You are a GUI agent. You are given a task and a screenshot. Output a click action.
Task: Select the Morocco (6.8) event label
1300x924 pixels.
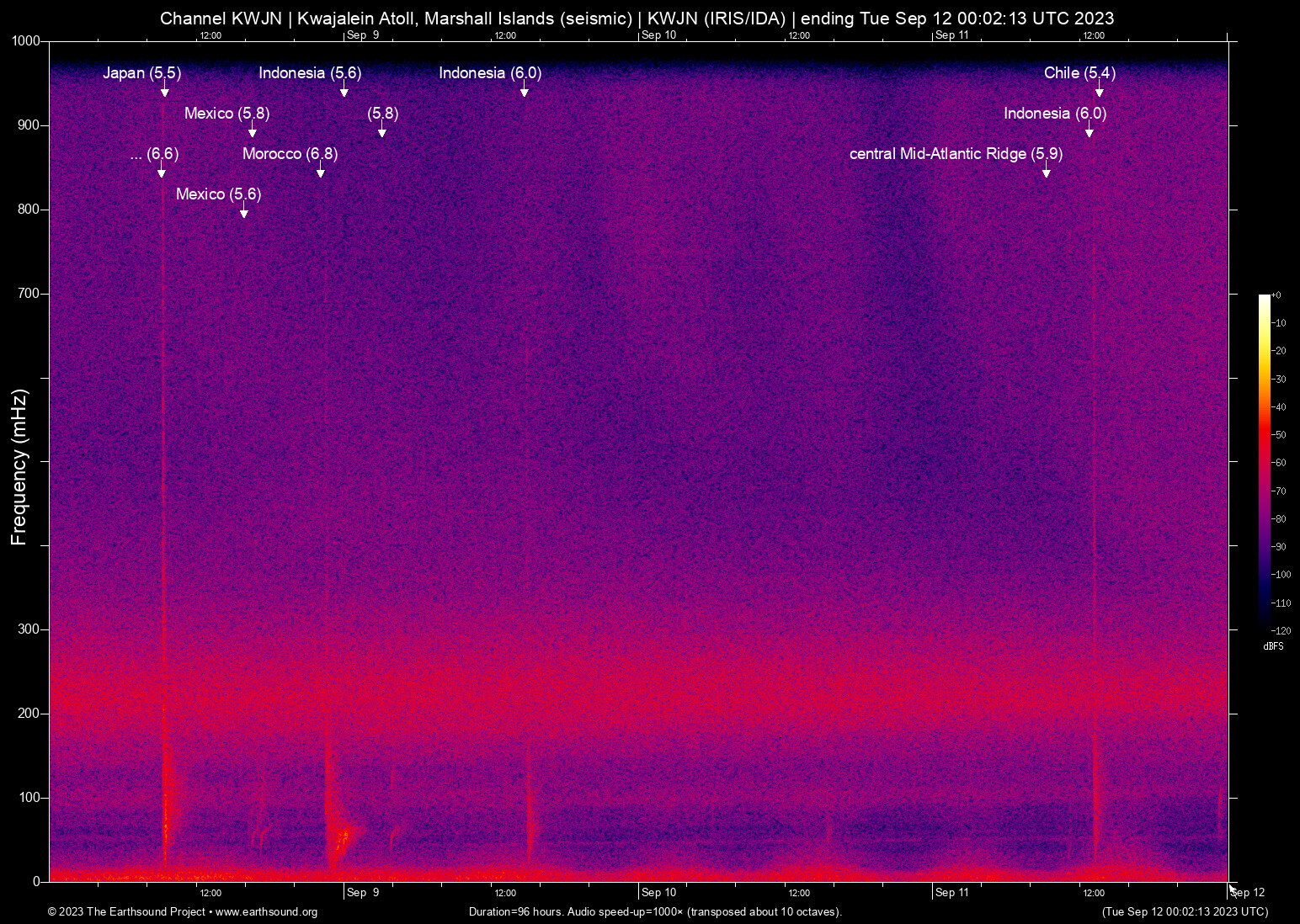290,154
